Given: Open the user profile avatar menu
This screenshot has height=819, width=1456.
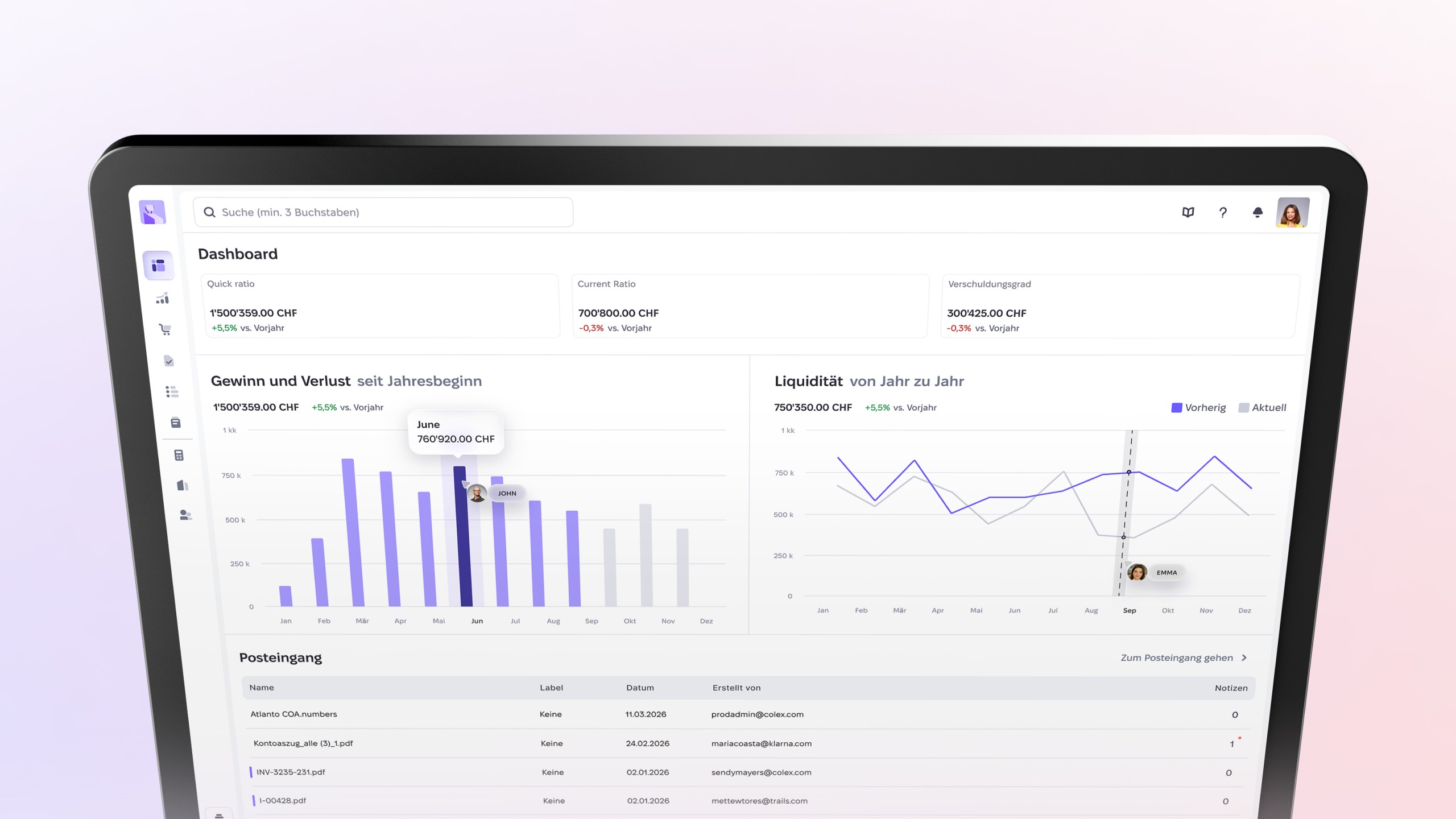Looking at the screenshot, I should (x=1292, y=213).
